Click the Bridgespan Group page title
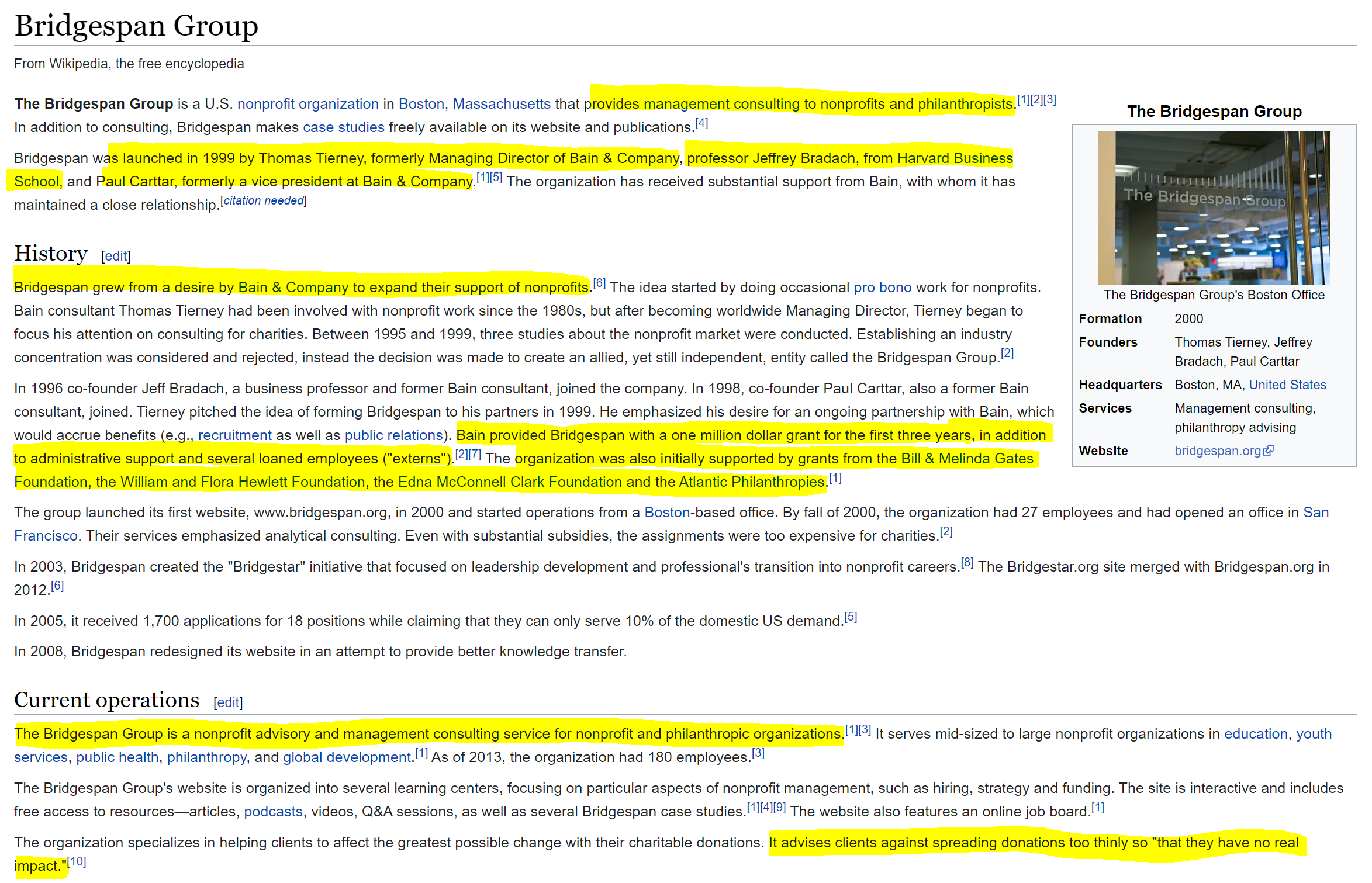The width and height of the screenshot is (1372, 883). (x=136, y=26)
